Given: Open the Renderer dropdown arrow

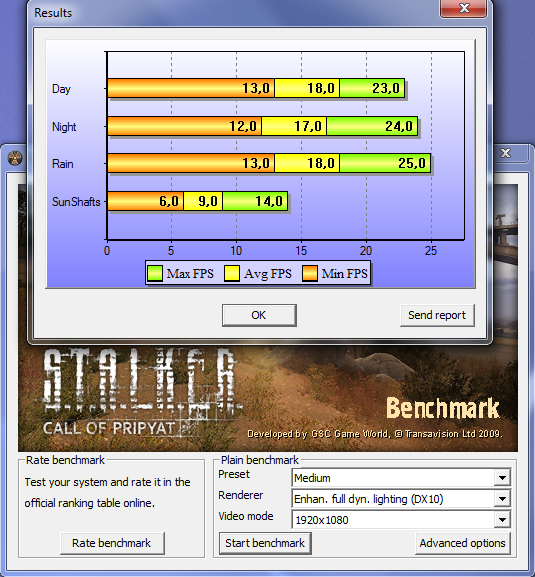Looking at the screenshot, I should [x=502, y=499].
